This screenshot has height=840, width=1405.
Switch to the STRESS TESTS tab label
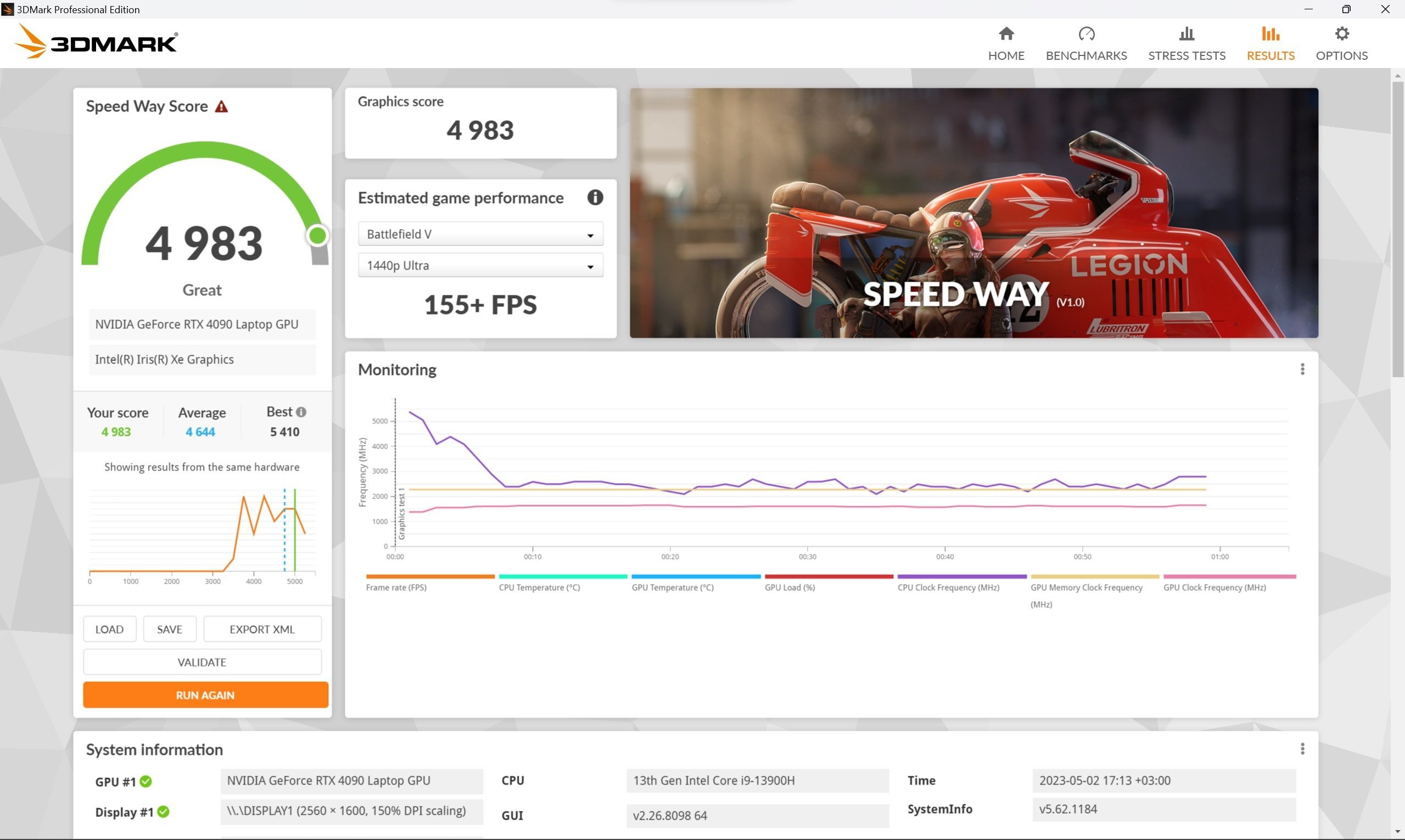(x=1186, y=55)
